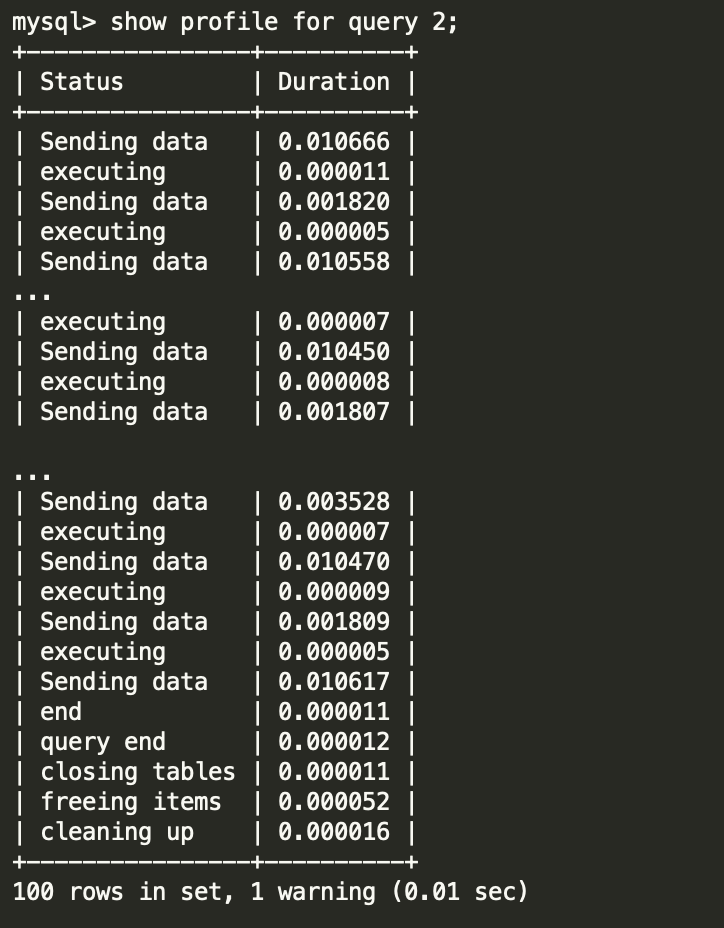Select the 0.001820 duration value
The height and width of the screenshot is (928, 724).
pos(333,202)
